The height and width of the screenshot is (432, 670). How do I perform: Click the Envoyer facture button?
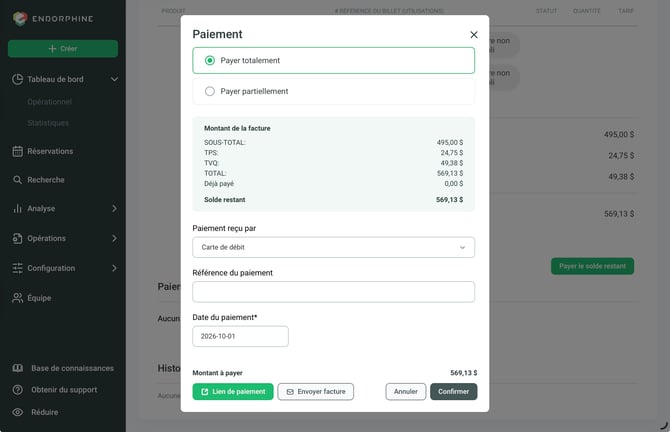[315, 392]
